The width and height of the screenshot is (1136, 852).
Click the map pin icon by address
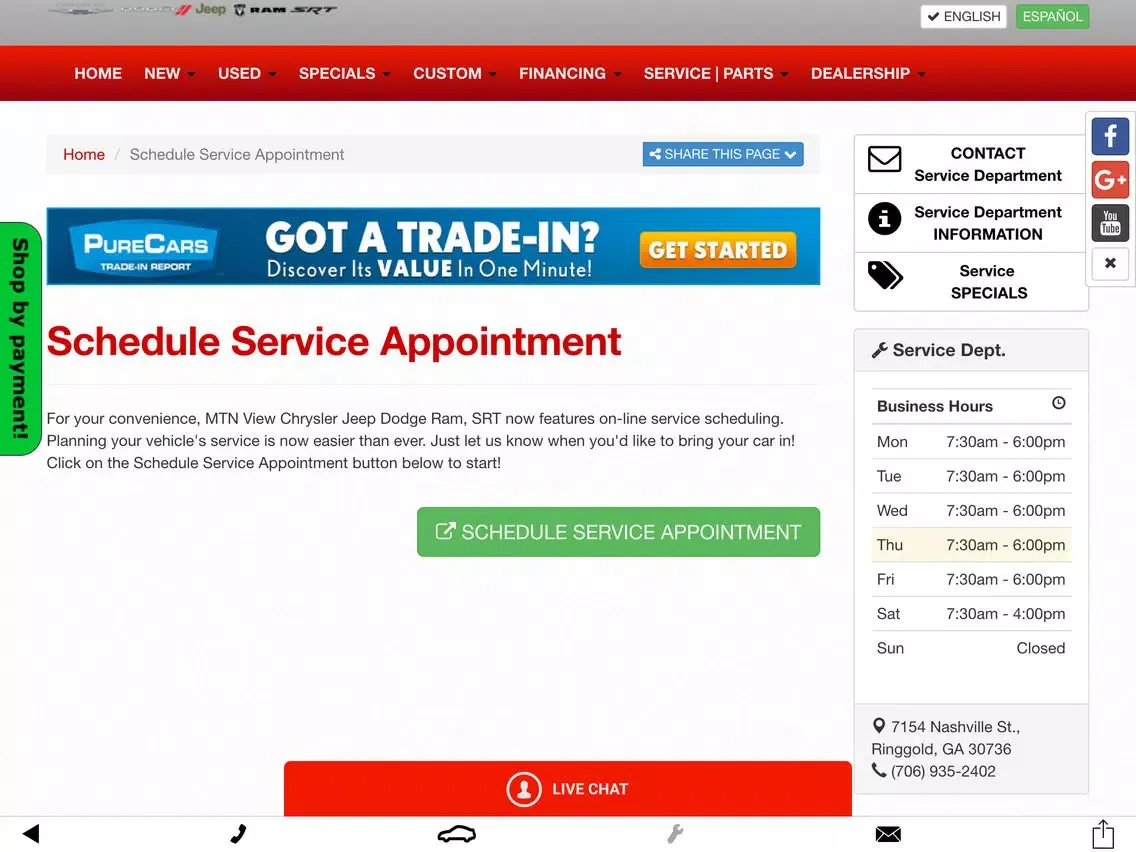point(879,725)
